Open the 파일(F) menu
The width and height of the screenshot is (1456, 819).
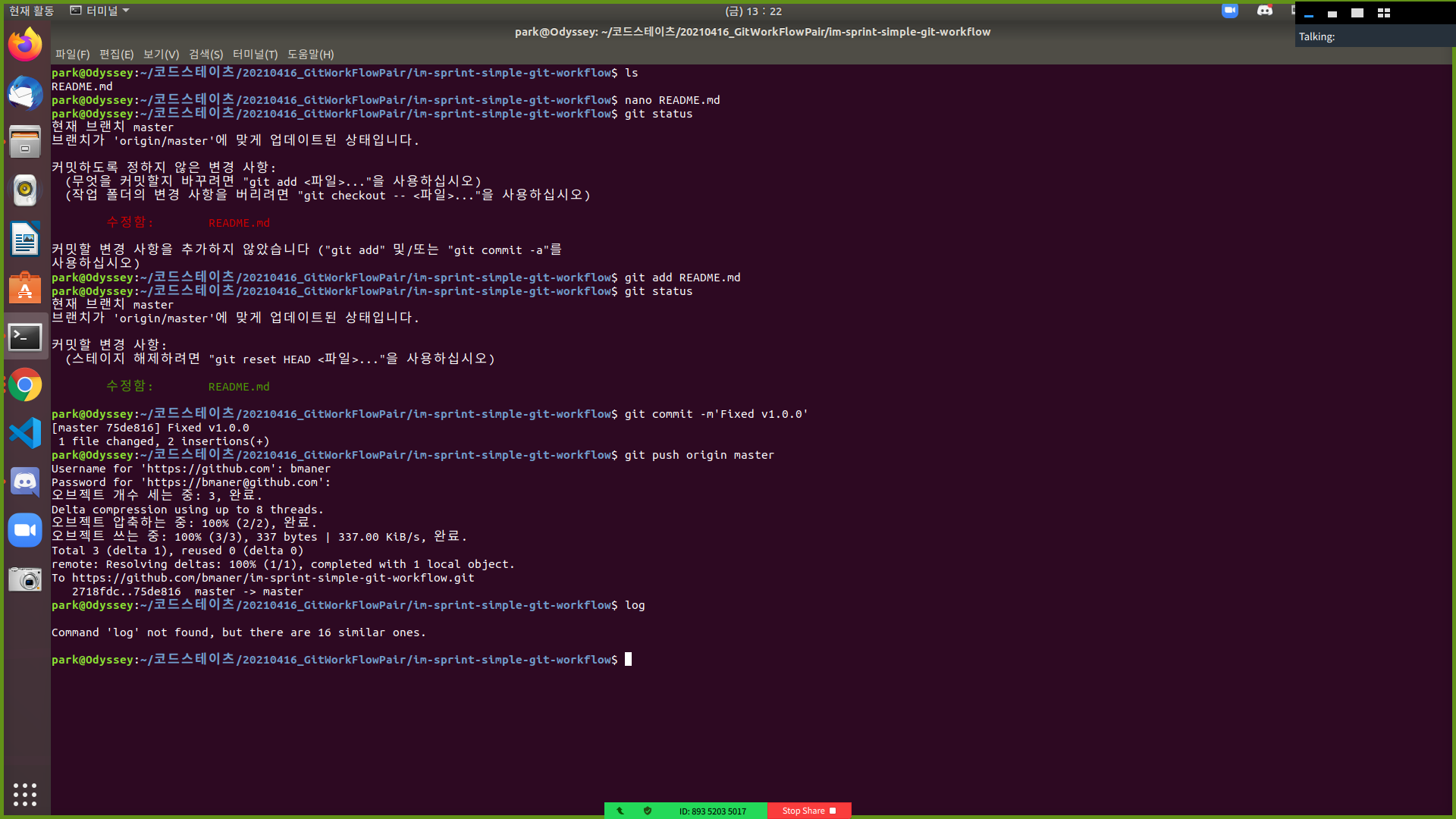pyautogui.click(x=72, y=55)
